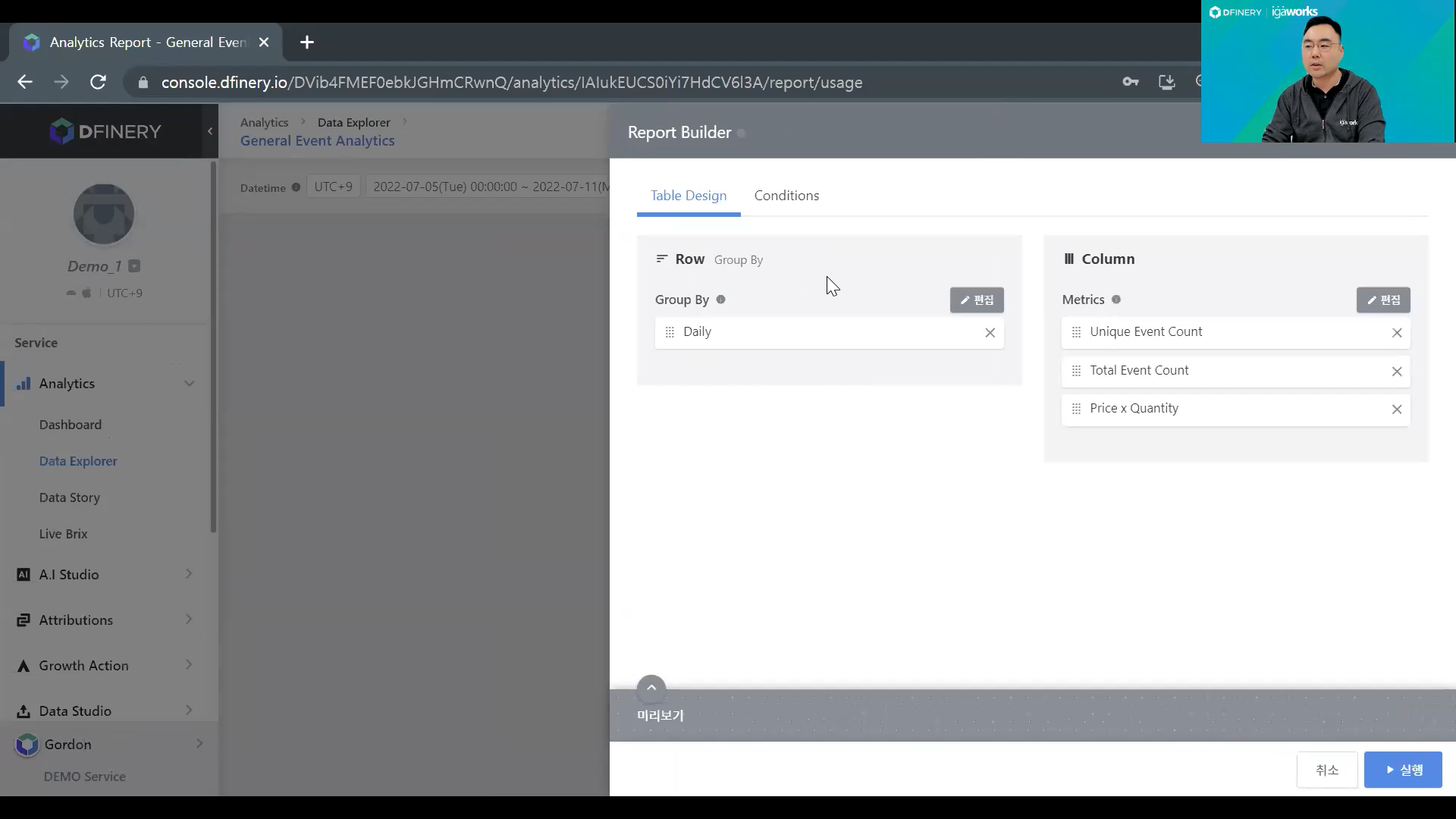Open Dashboard in the Analytics menu

(x=71, y=425)
